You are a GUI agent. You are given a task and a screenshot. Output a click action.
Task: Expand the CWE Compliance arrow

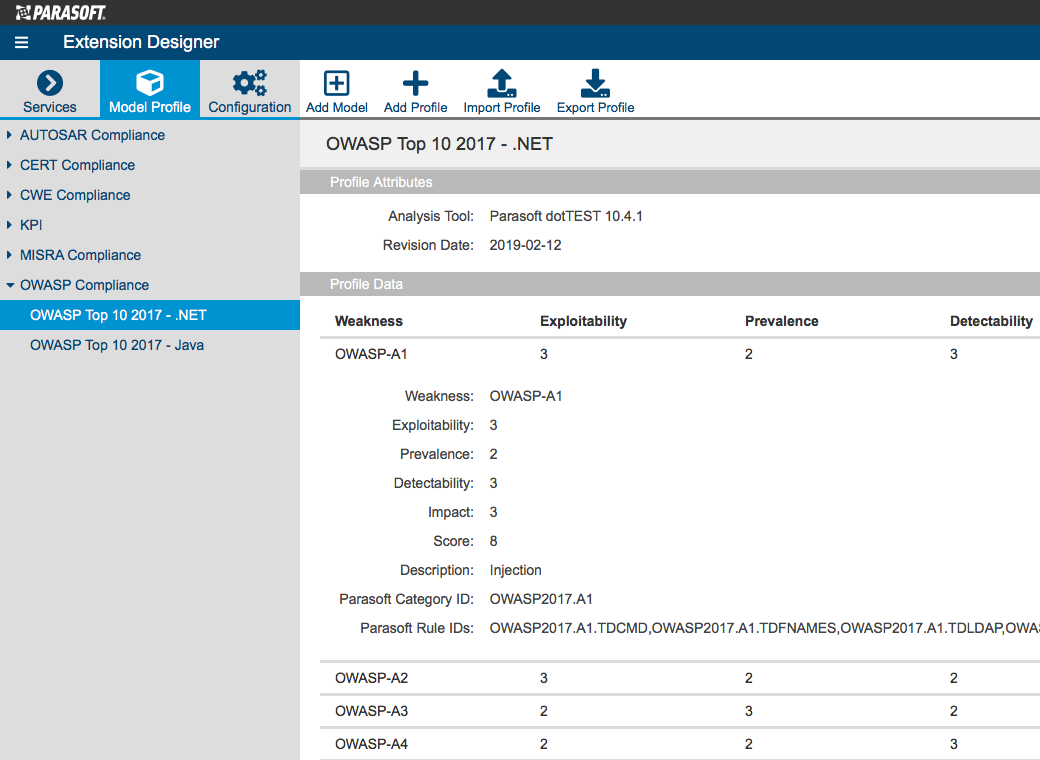pos(9,195)
